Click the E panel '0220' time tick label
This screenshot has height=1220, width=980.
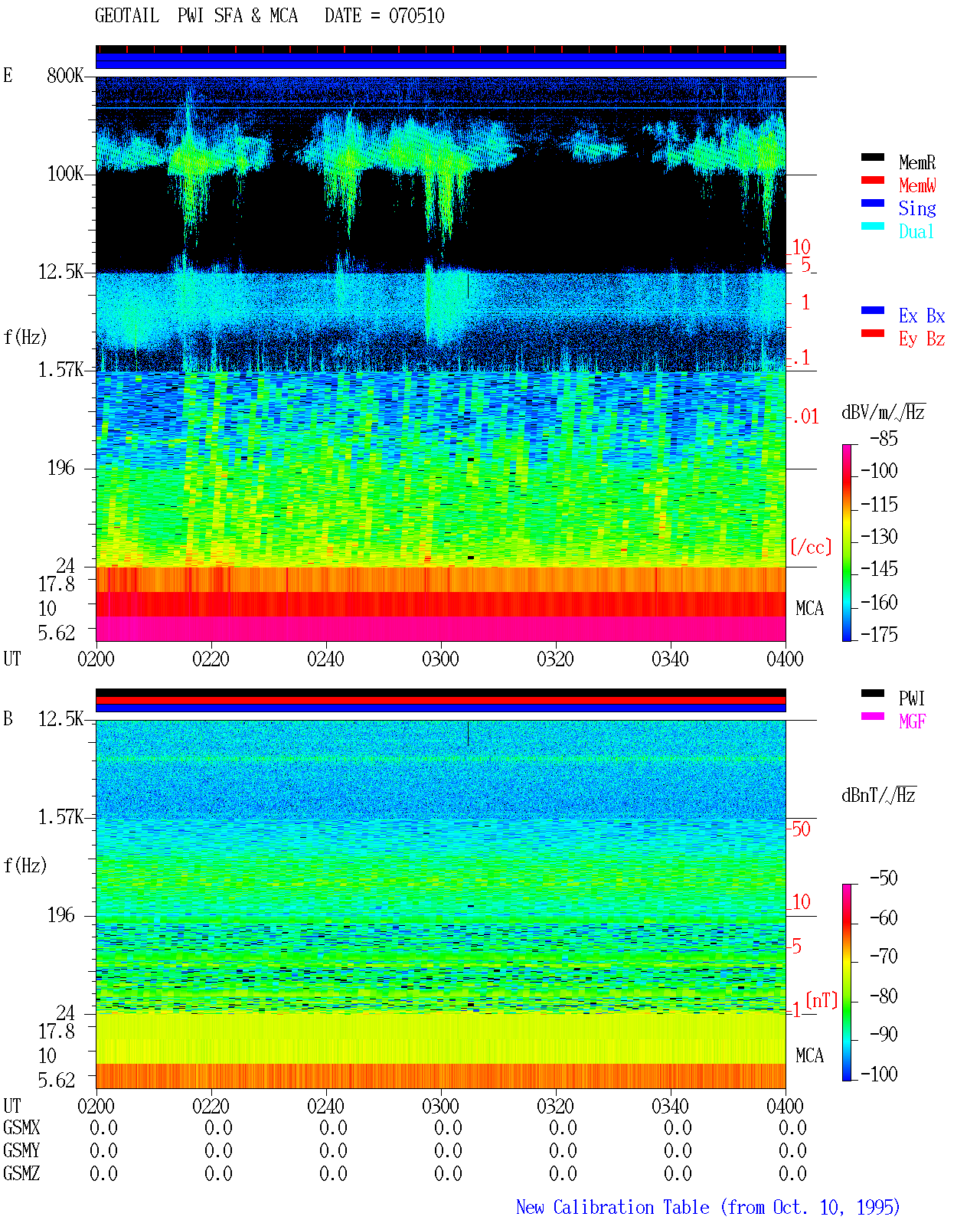(x=211, y=659)
